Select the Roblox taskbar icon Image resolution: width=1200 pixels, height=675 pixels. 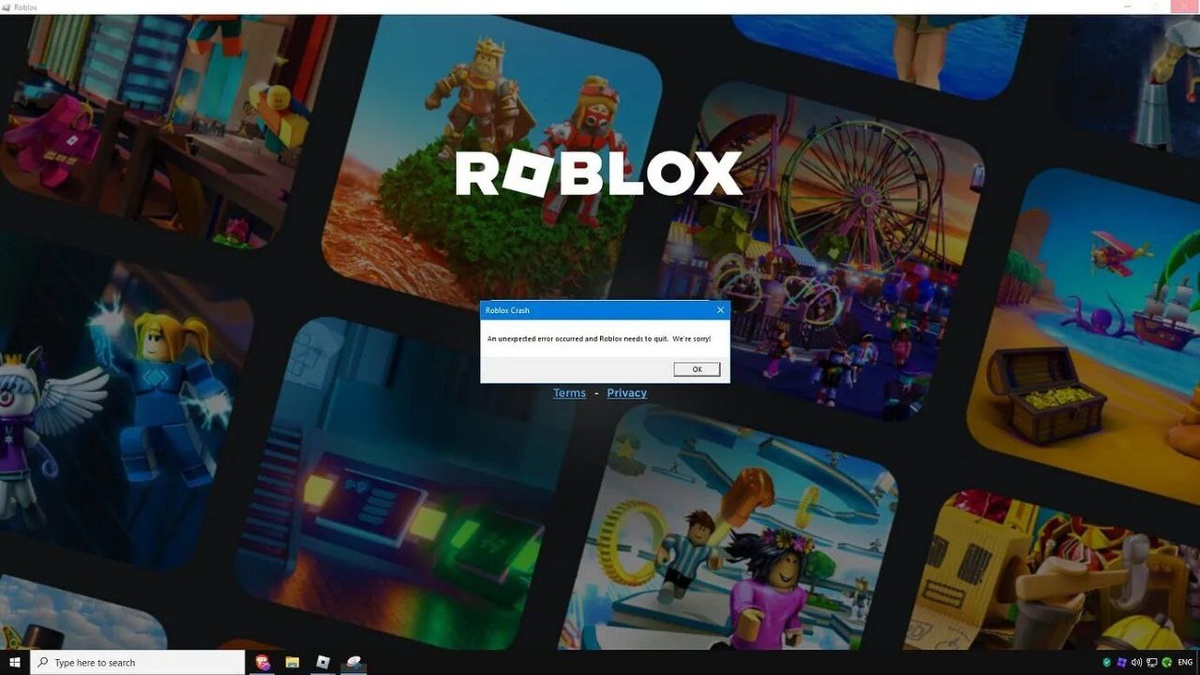[323, 662]
